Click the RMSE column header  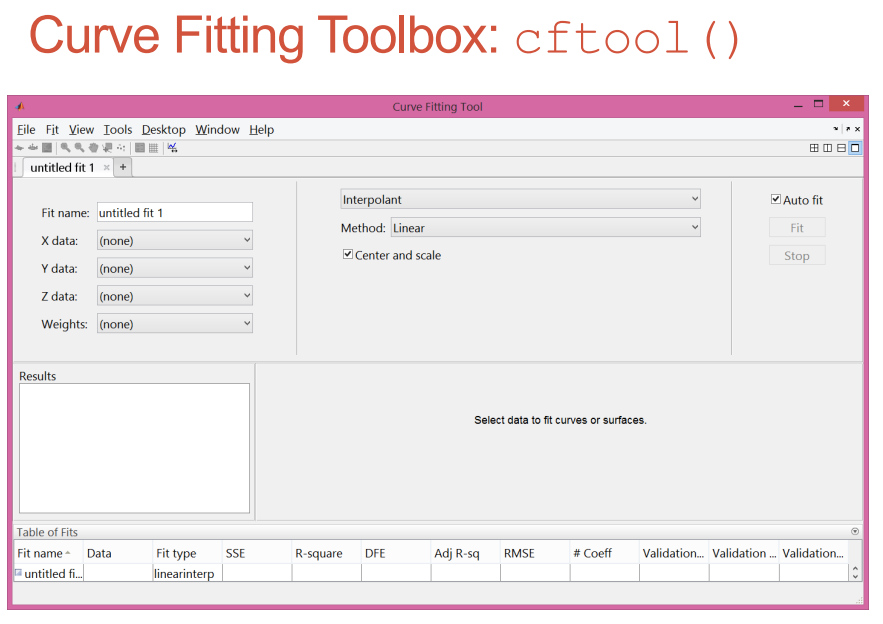[x=535, y=553]
